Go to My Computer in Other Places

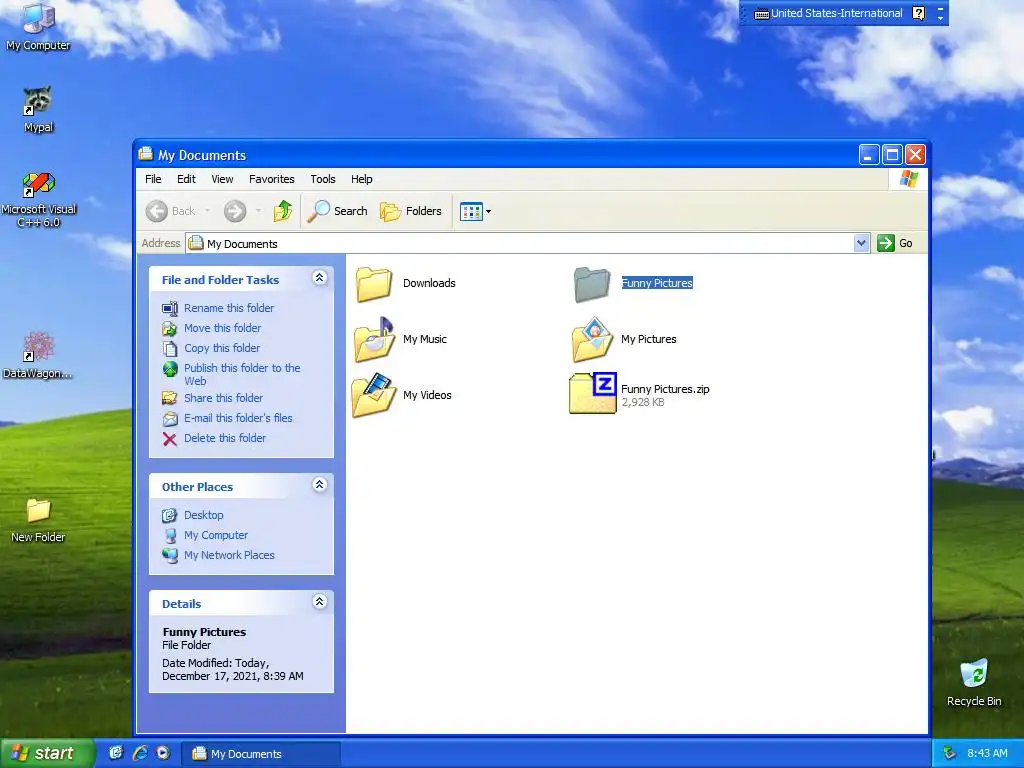click(216, 535)
